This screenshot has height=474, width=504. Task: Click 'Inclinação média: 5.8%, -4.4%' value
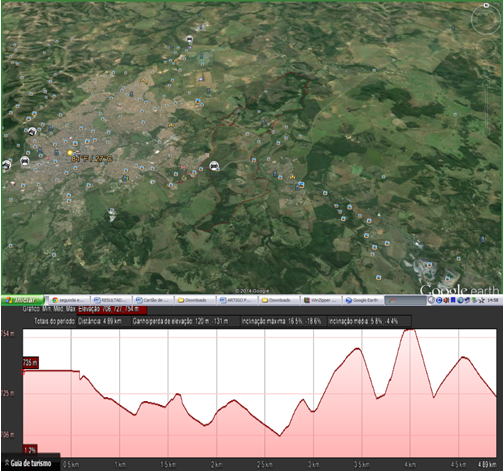coord(369,321)
